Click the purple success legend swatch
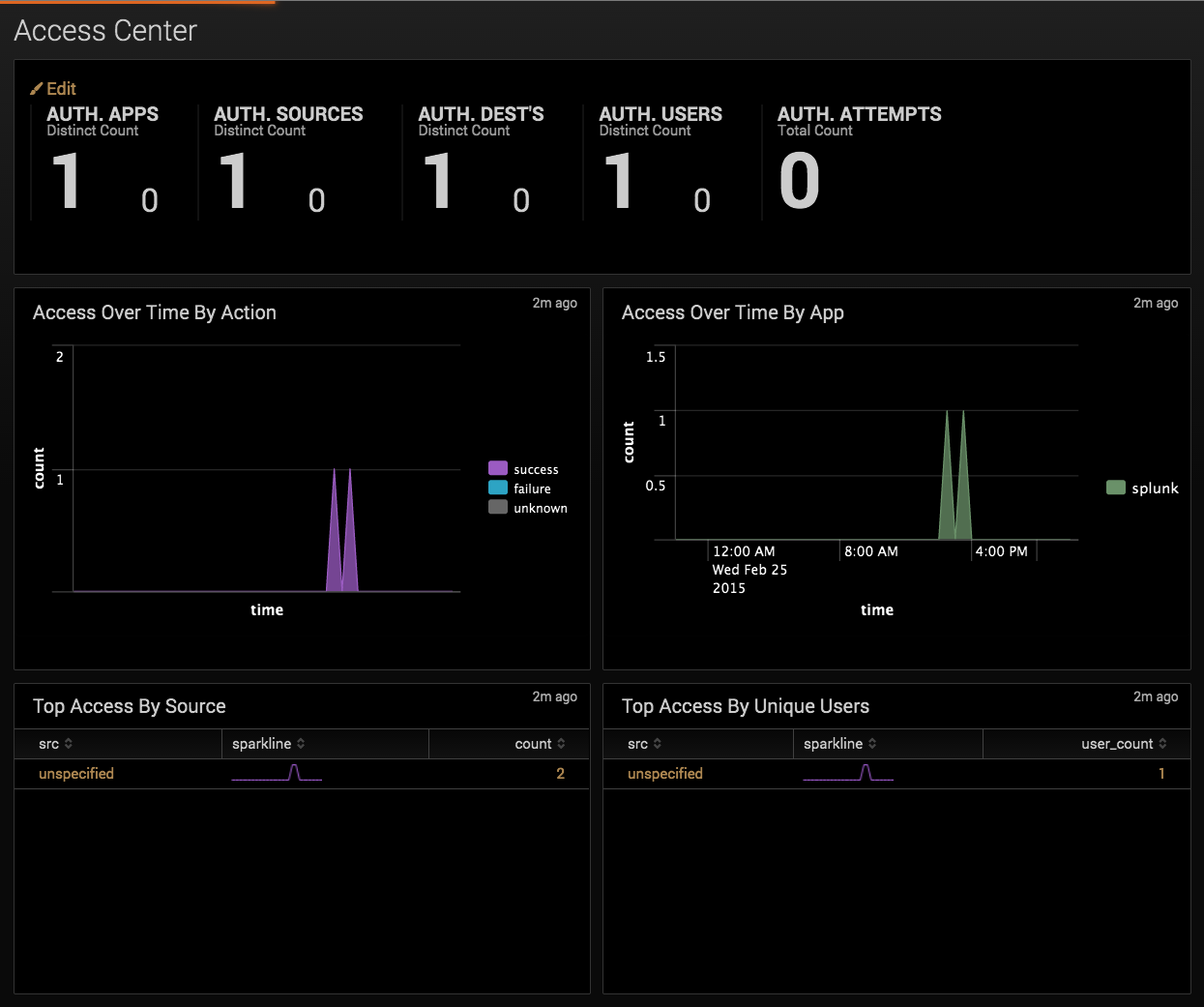The width and height of the screenshot is (1204, 1007). click(x=498, y=469)
